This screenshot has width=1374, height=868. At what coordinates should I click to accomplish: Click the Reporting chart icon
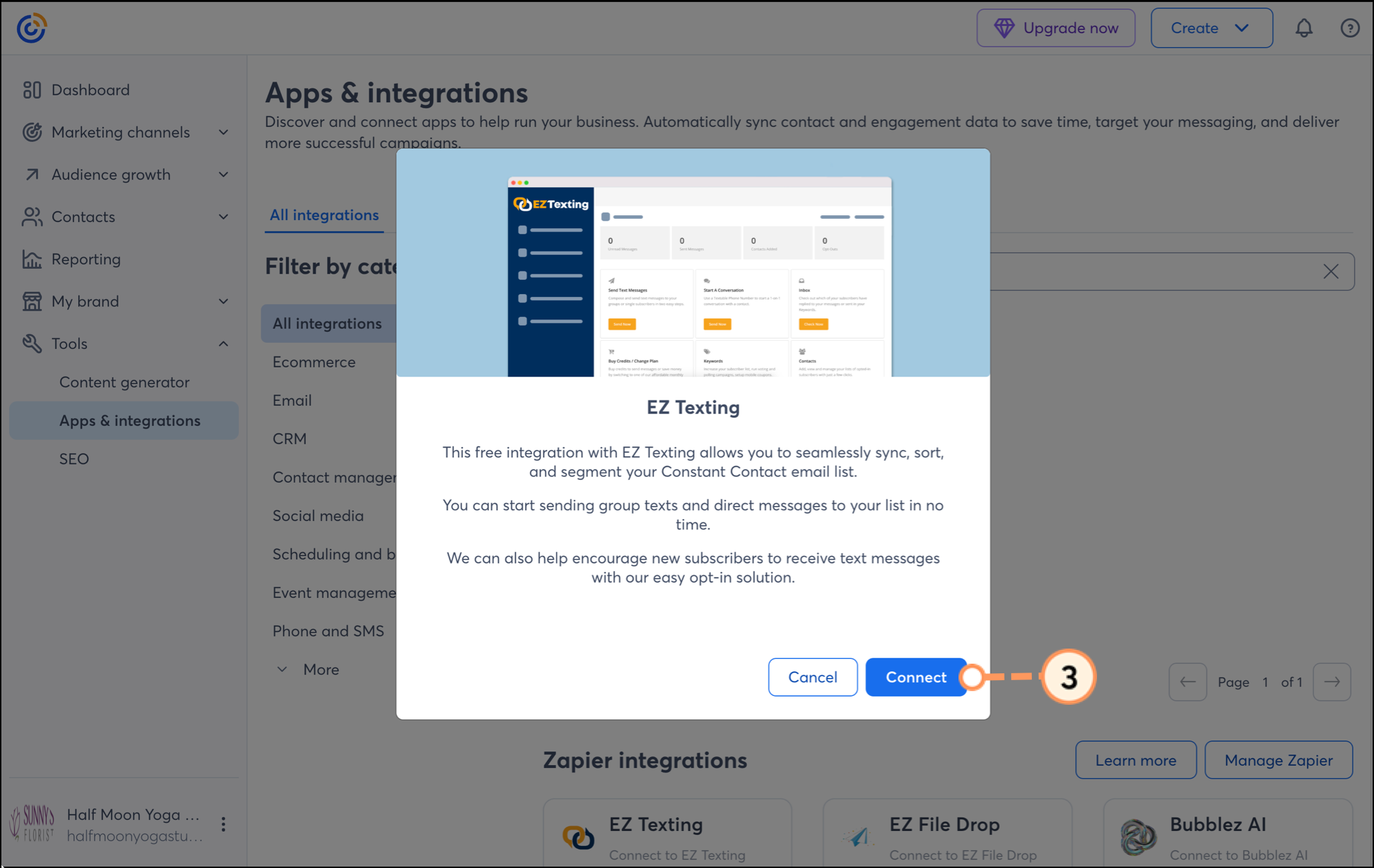coord(32,259)
